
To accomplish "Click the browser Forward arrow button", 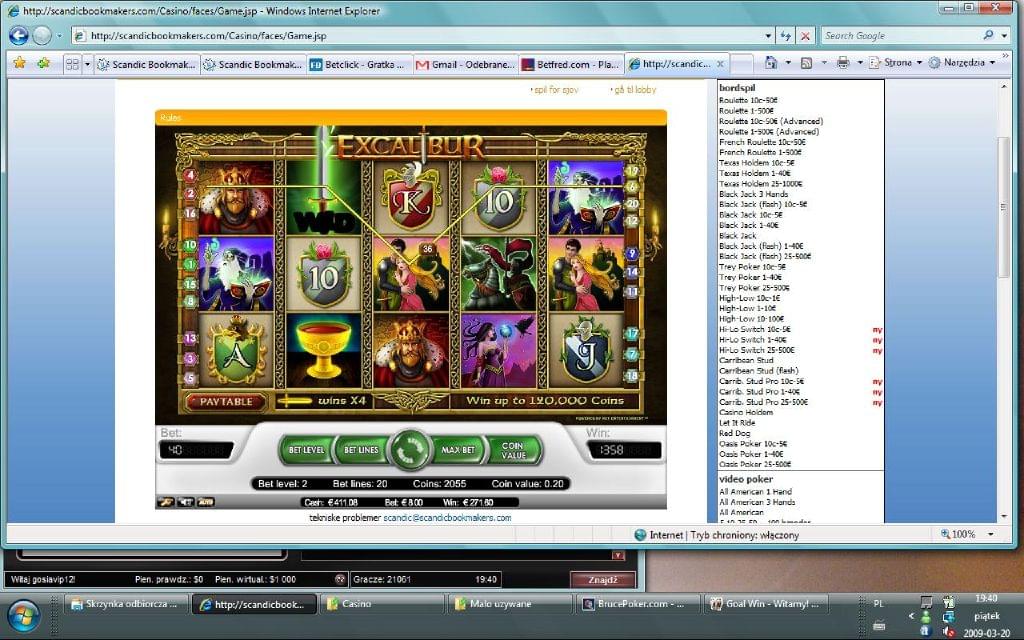I will pyautogui.click(x=42, y=35).
